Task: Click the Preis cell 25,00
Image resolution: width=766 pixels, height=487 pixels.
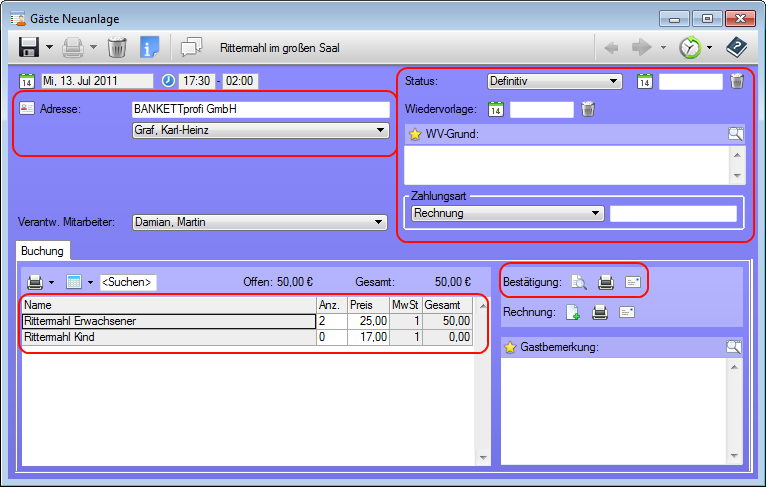Action: click(368, 321)
